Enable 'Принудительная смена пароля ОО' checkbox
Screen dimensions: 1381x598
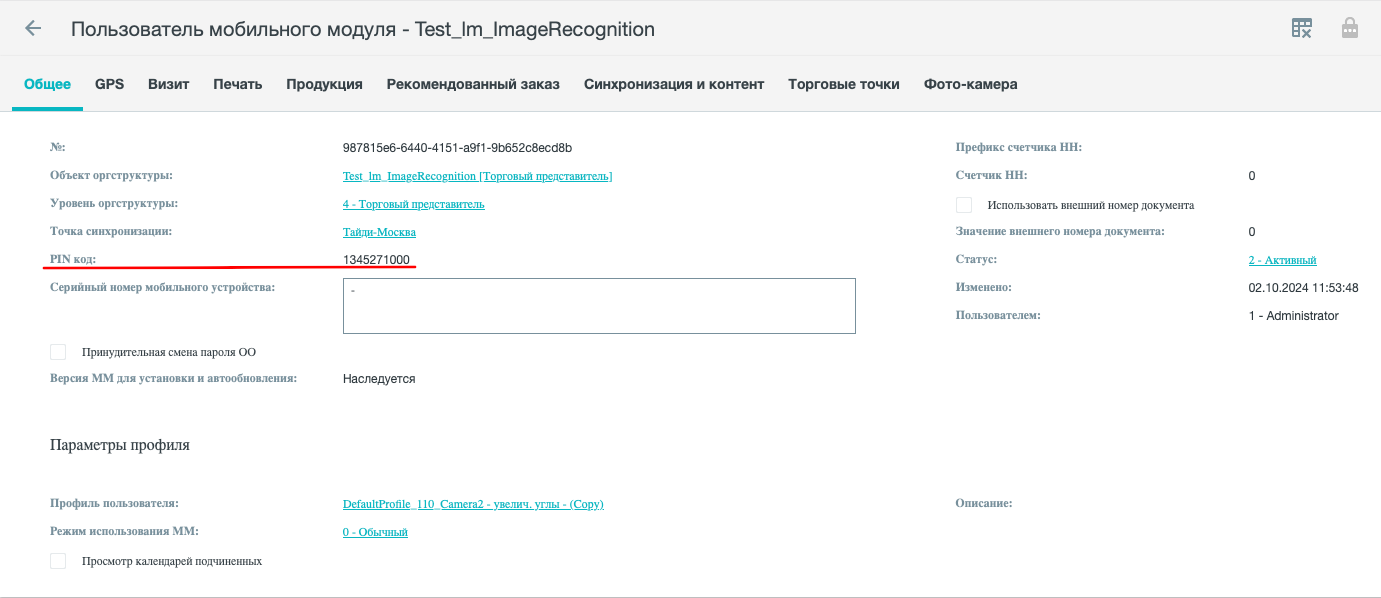click(58, 352)
